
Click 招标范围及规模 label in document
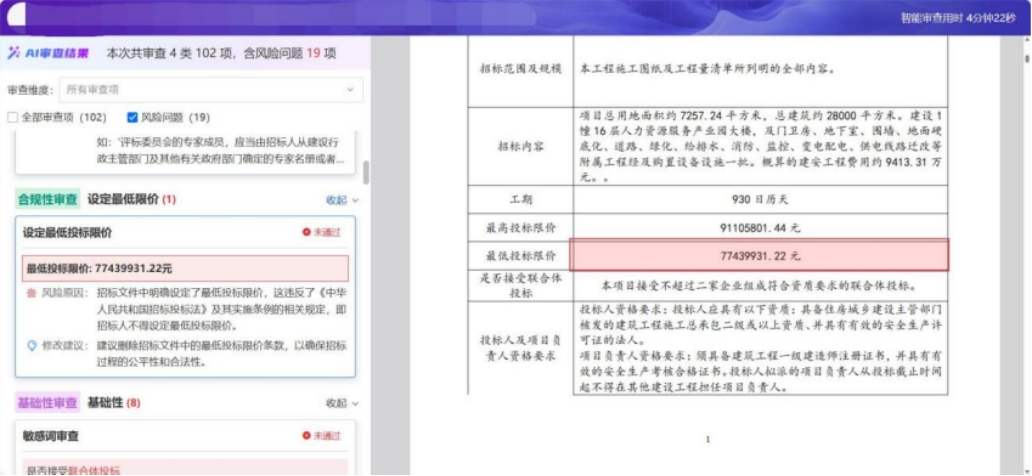(x=520, y=68)
